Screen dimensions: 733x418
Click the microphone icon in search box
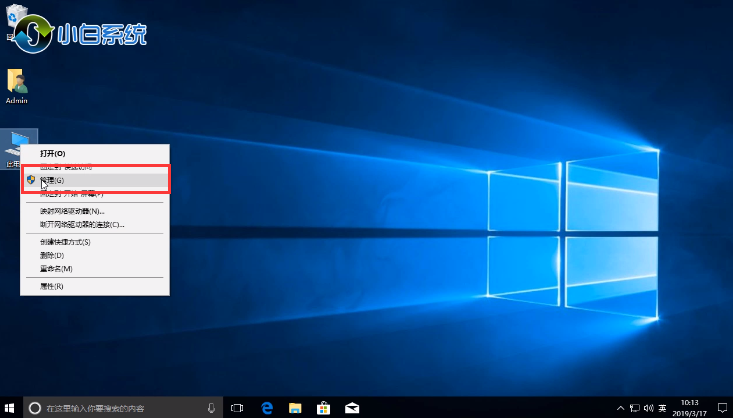(211, 408)
